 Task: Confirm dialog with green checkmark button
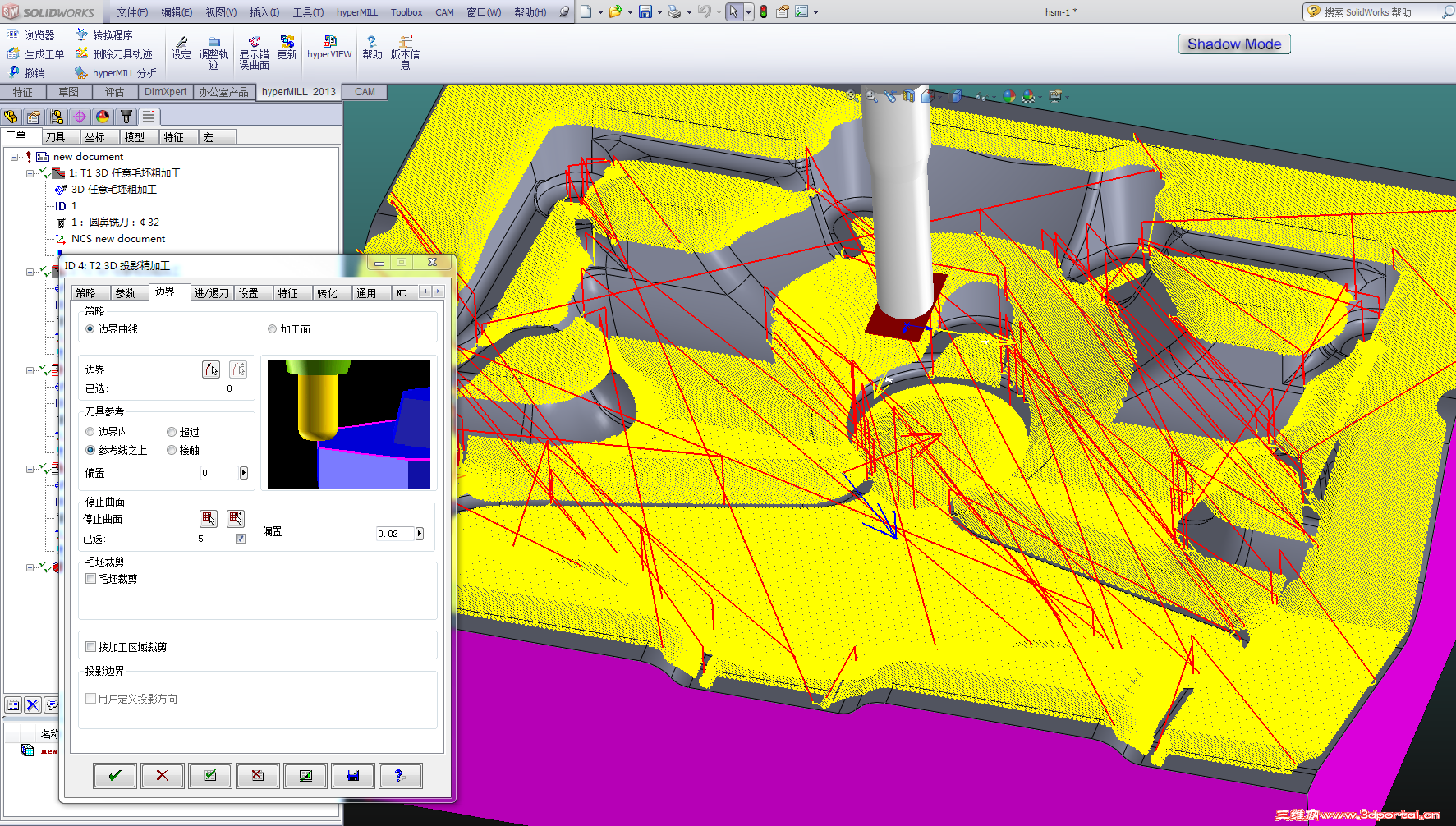point(115,775)
